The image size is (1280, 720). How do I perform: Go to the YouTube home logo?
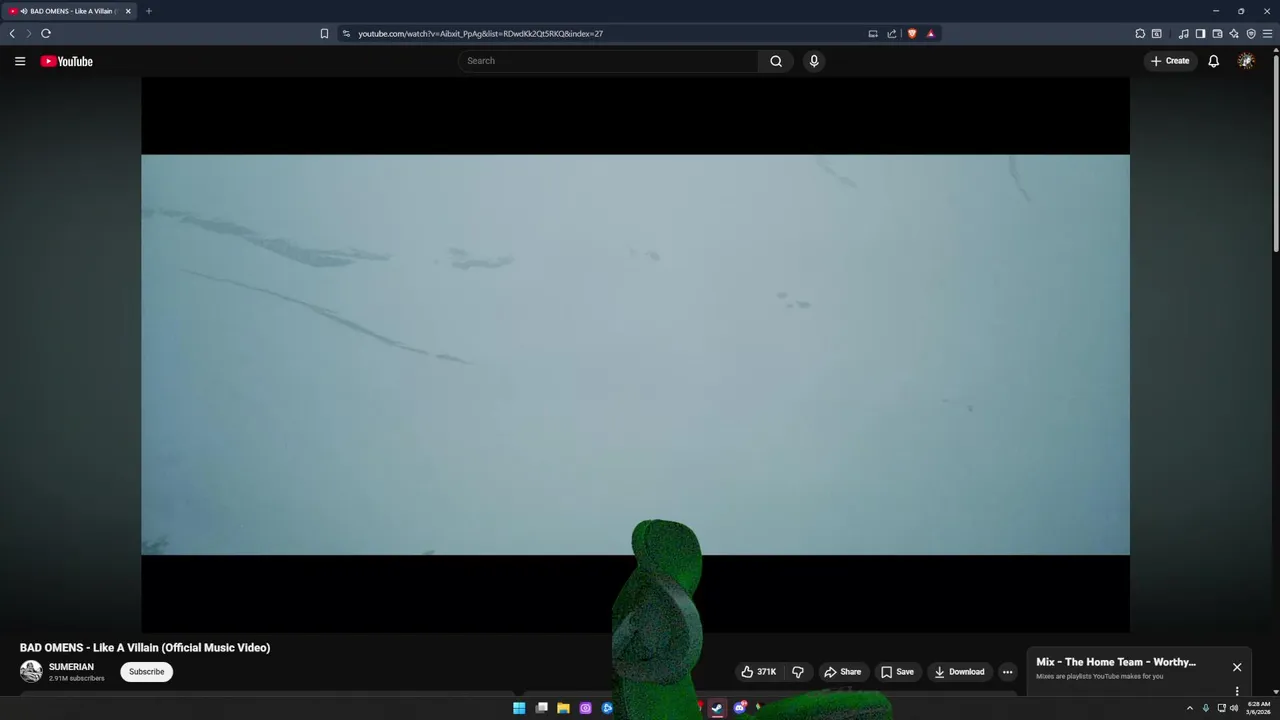66,61
